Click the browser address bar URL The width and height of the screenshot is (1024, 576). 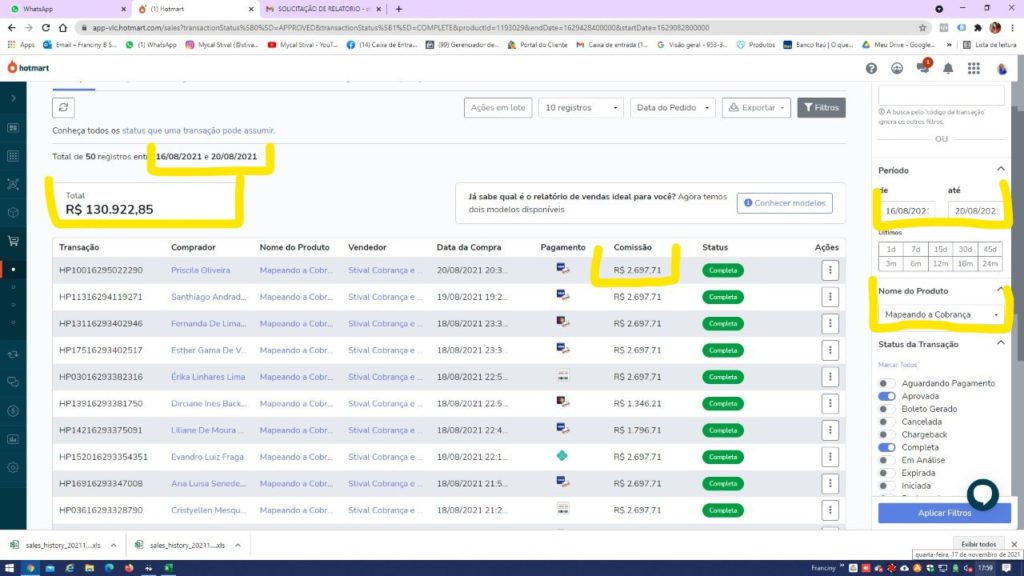400,28
